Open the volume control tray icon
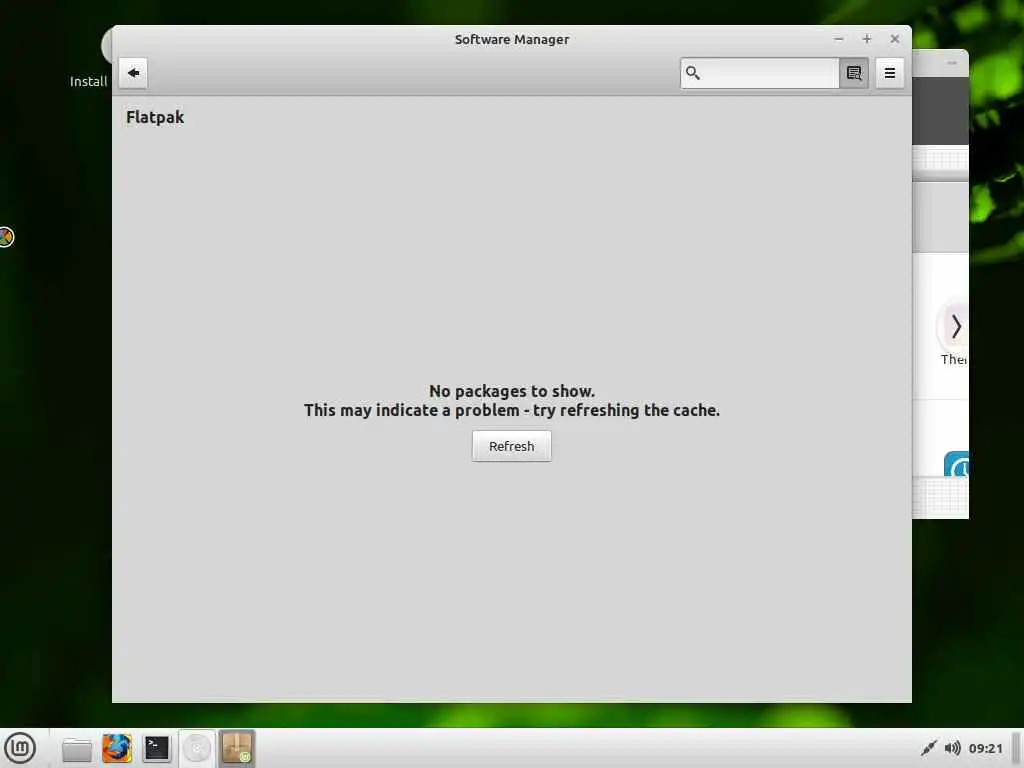Viewport: 1024px width, 768px height. (953, 748)
